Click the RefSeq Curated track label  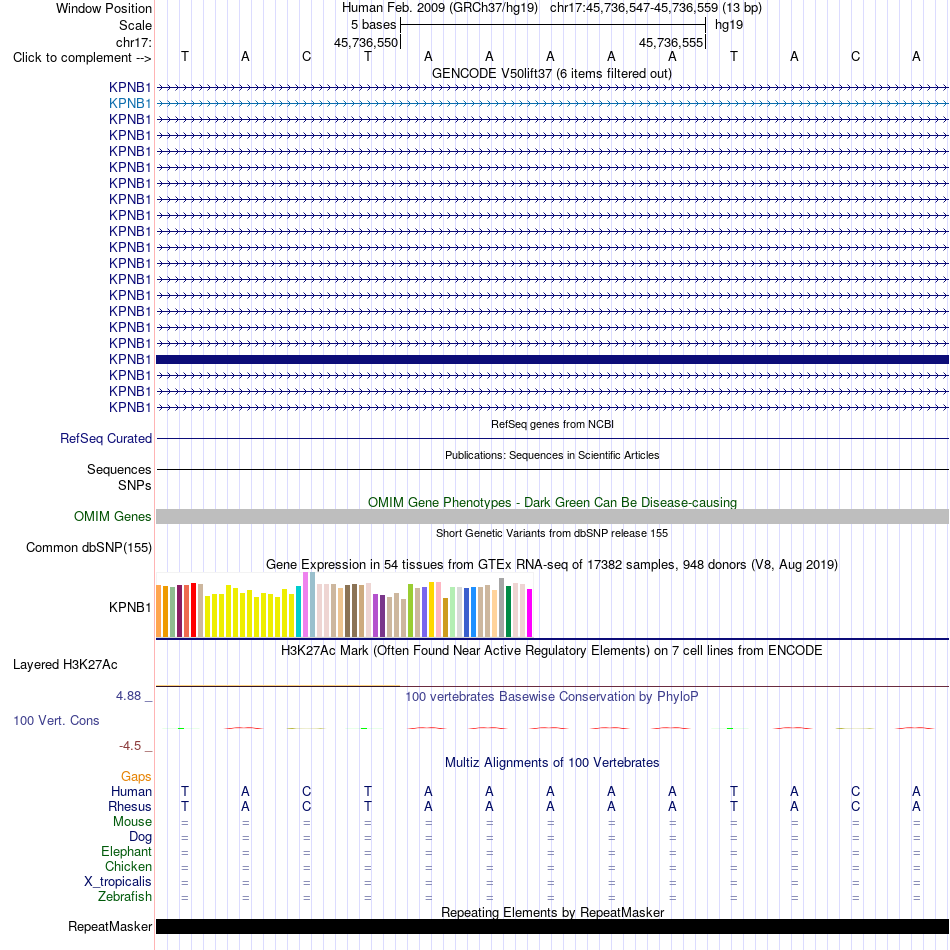coord(106,438)
